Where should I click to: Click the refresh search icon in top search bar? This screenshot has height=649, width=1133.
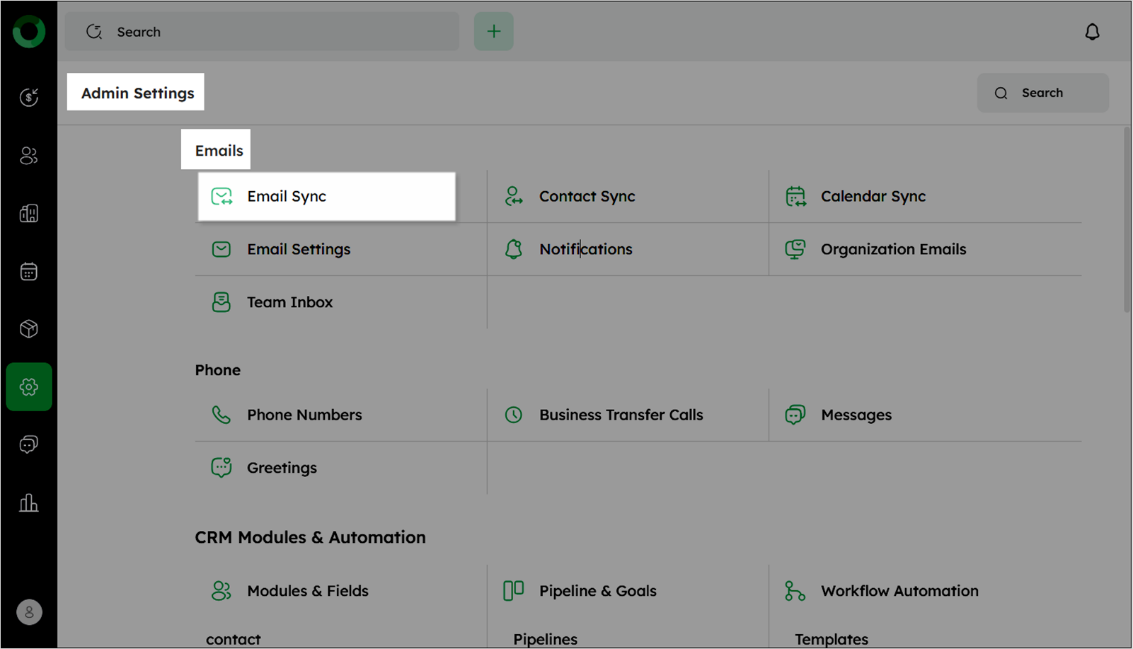point(94,32)
